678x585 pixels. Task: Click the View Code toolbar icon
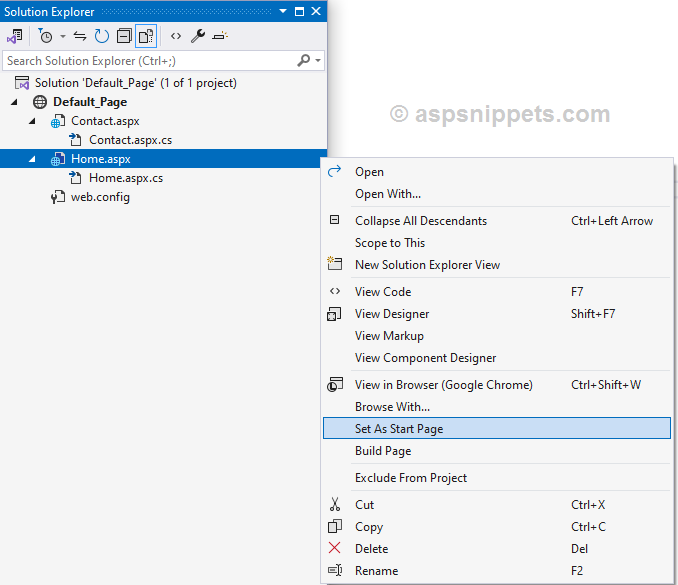[176, 36]
